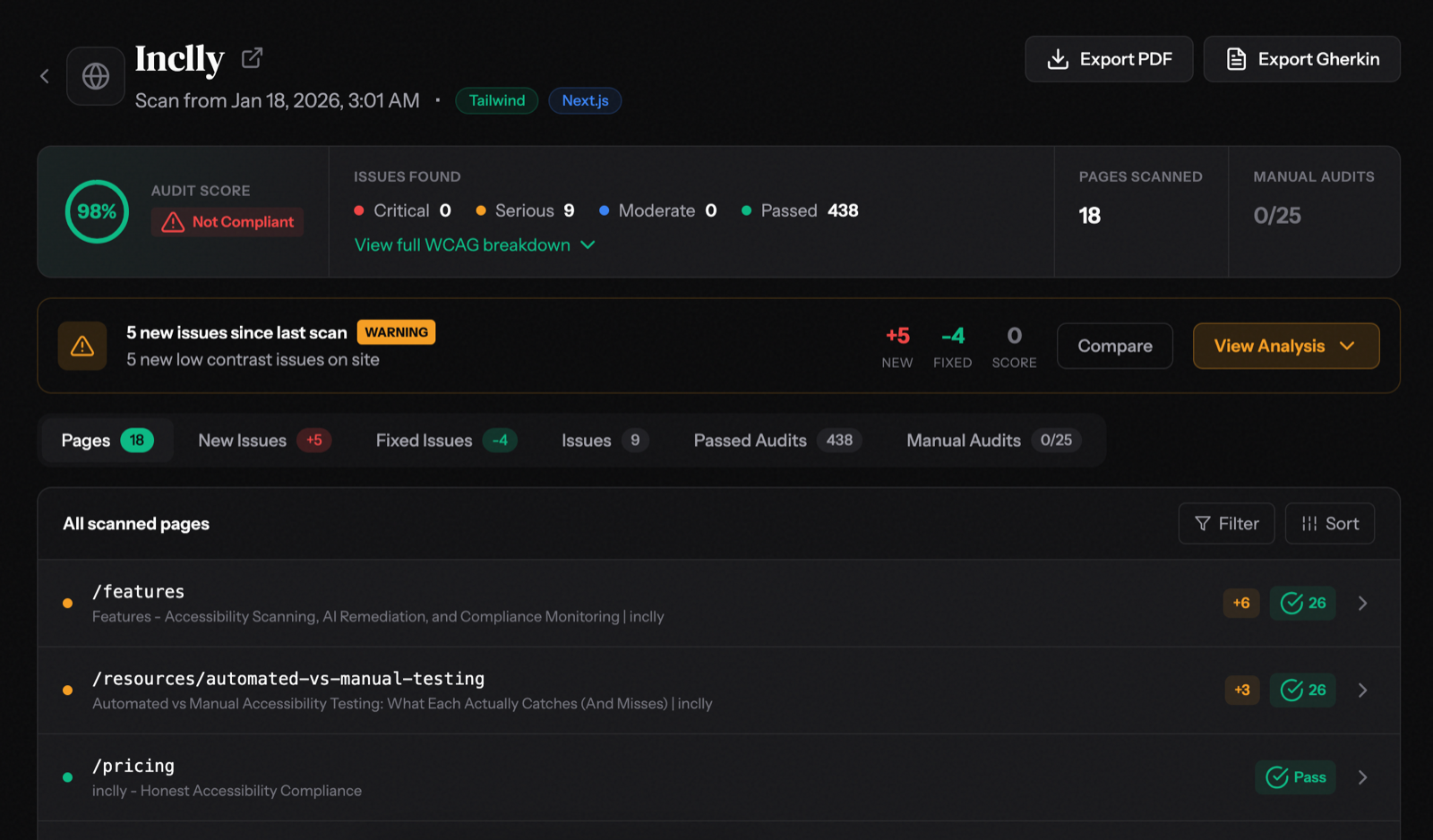Click the download icon in Export PDF
Viewport: 1433px width, 840px height.
[1058, 58]
